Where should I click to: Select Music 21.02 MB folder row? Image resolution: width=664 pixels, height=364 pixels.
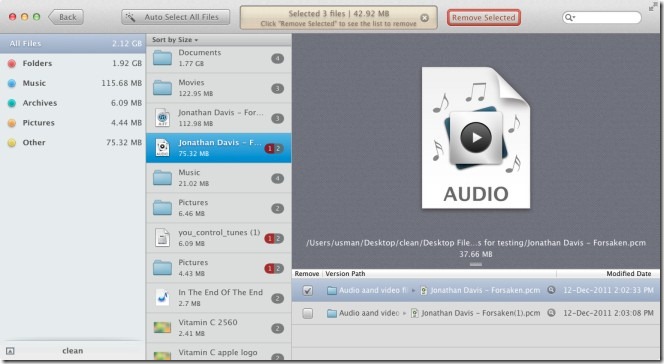(219, 178)
